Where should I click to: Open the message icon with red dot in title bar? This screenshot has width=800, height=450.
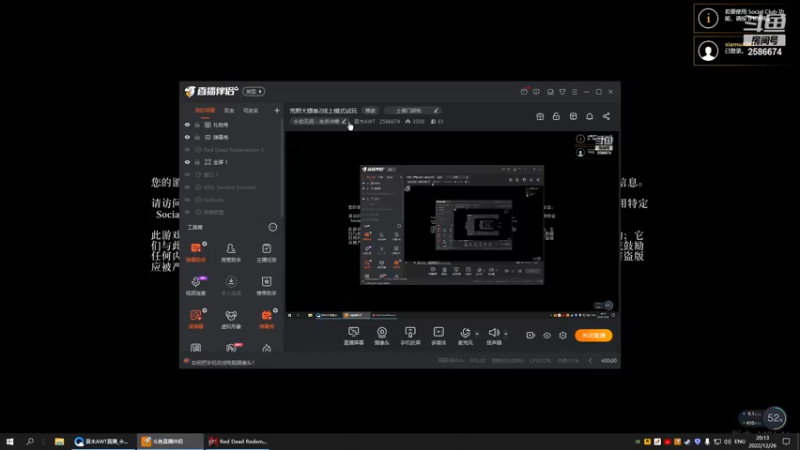pos(524,92)
